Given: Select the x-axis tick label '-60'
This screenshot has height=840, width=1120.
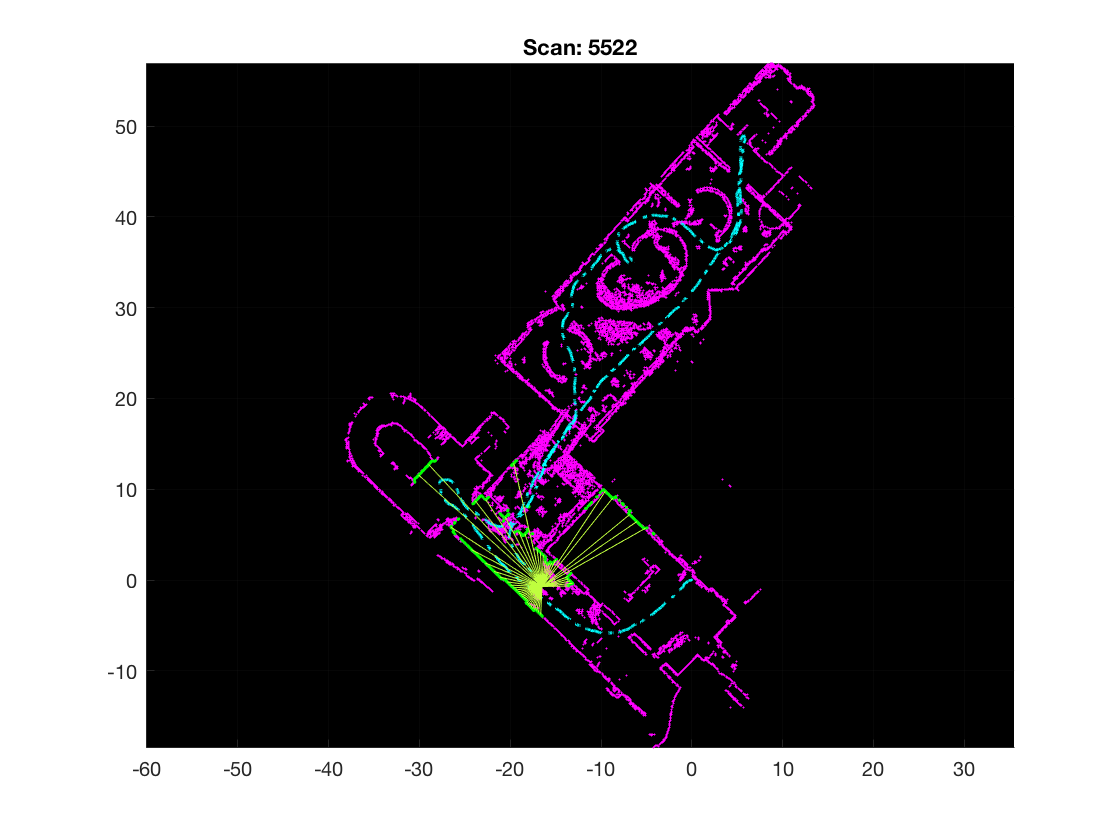Looking at the screenshot, I should [146, 769].
